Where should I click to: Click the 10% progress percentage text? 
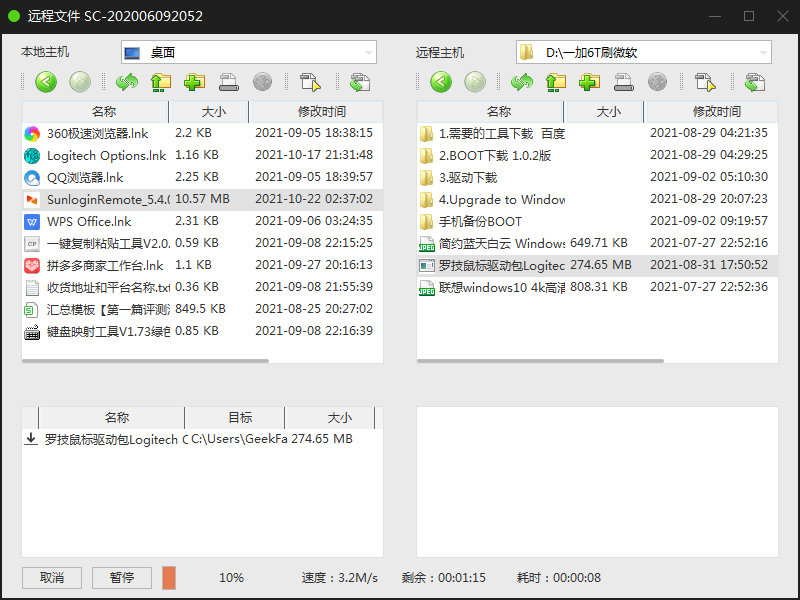pos(232,578)
